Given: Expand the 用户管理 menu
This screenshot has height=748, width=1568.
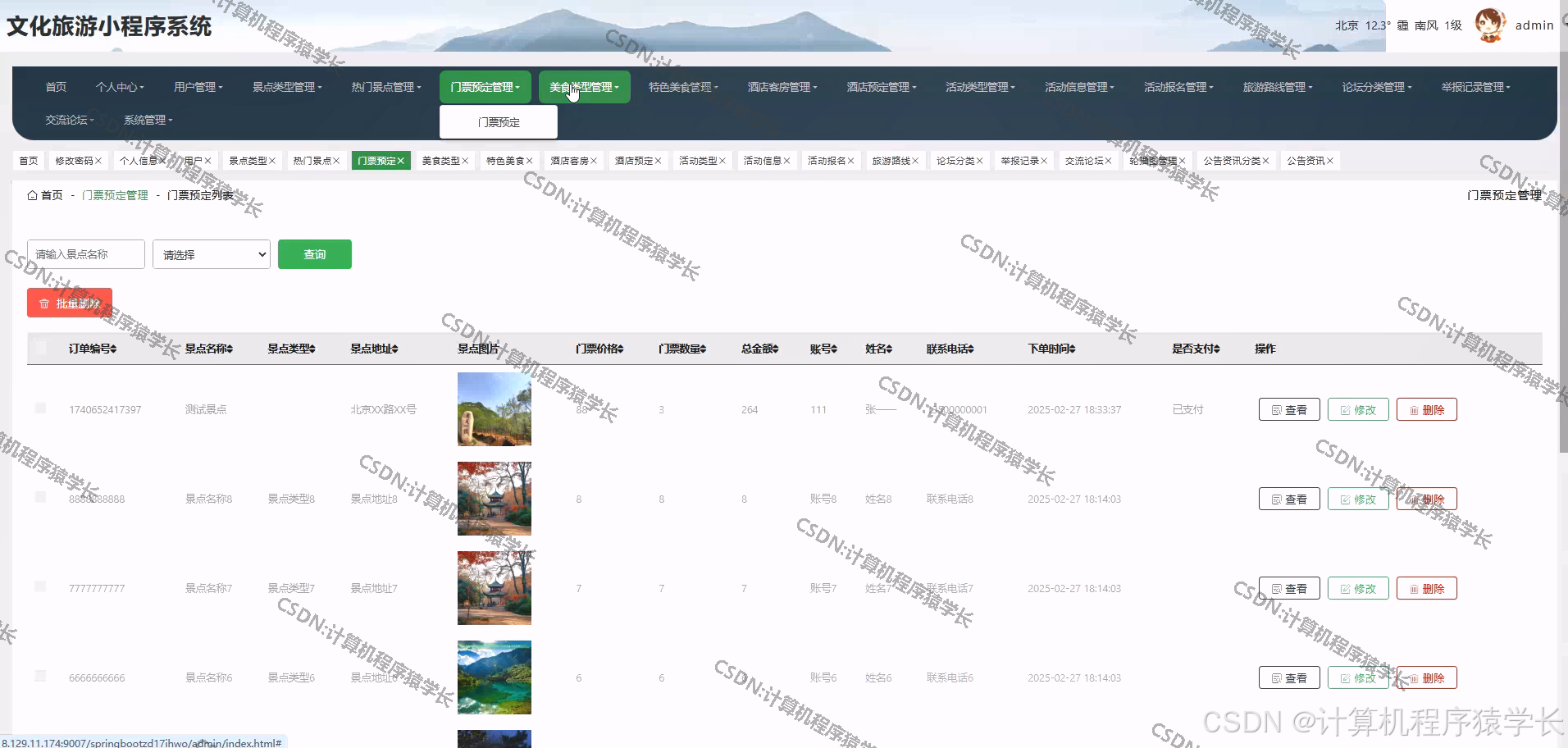Looking at the screenshot, I should point(198,87).
